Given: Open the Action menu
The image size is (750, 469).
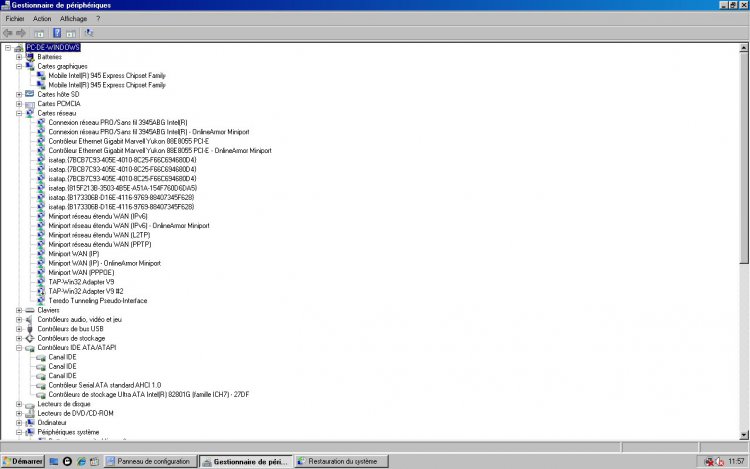Looking at the screenshot, I should coord(42,19).
